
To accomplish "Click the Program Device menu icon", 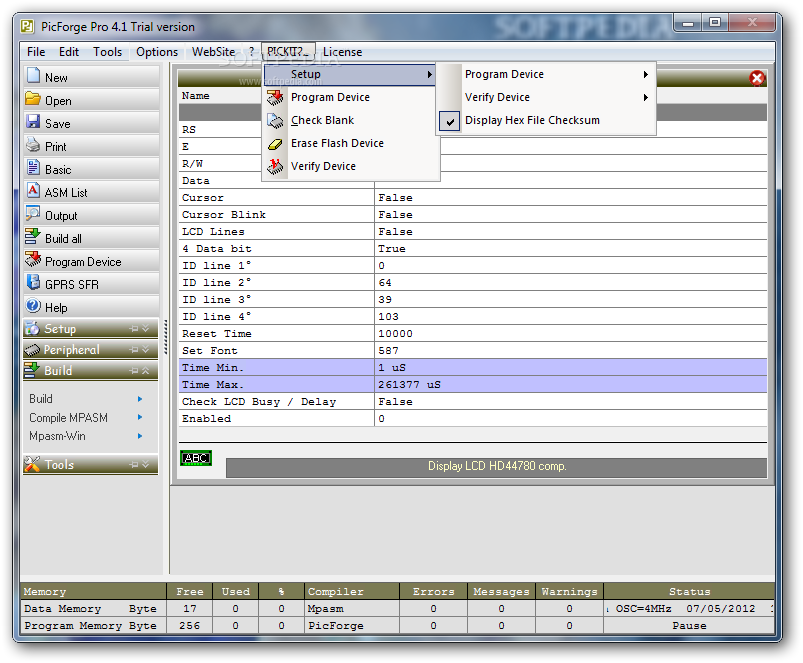I will coord(275,97).
